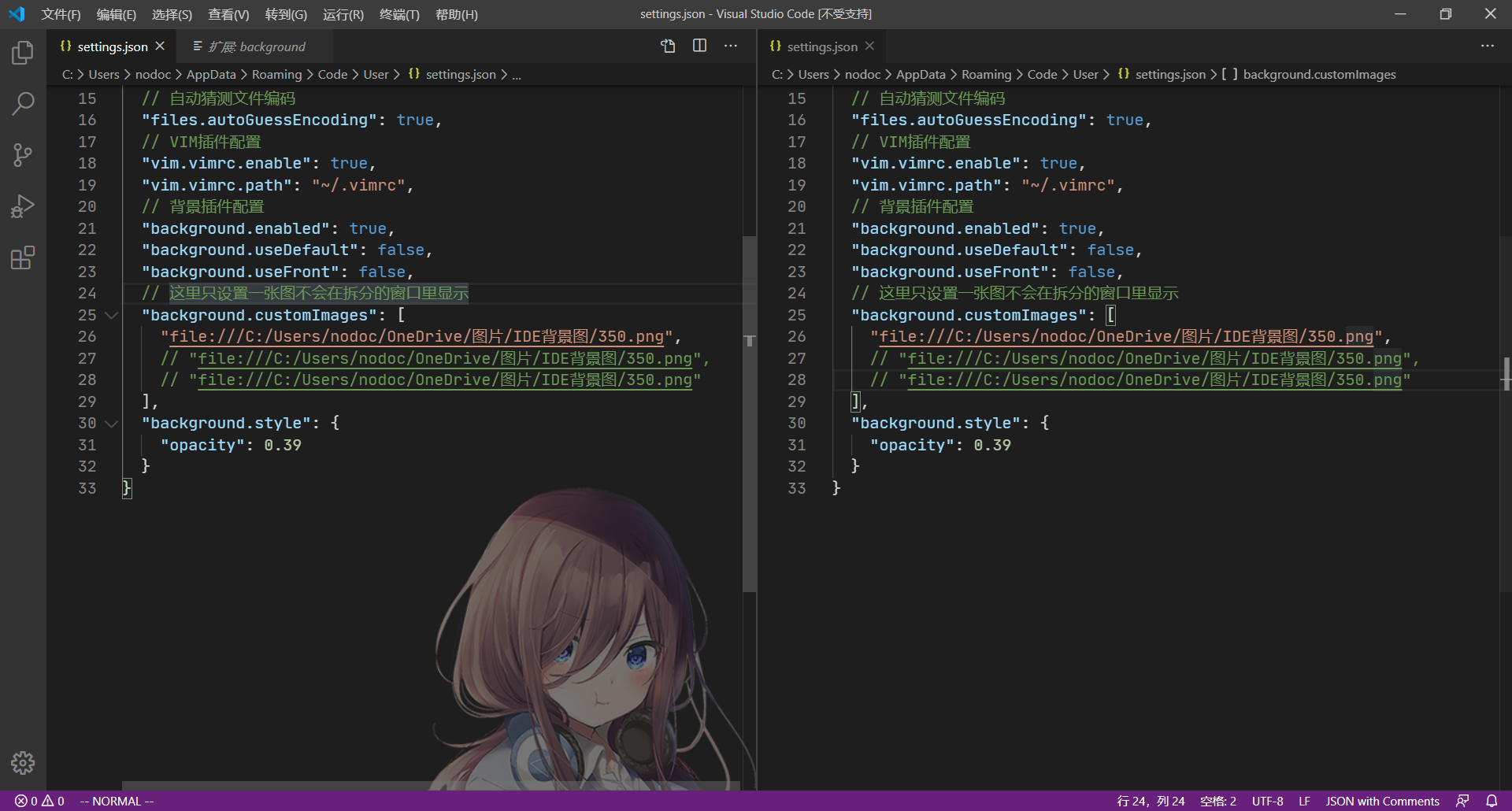Open the Explorer view in activity bar
Screen dimensions: 1512x811
[23, 53]
